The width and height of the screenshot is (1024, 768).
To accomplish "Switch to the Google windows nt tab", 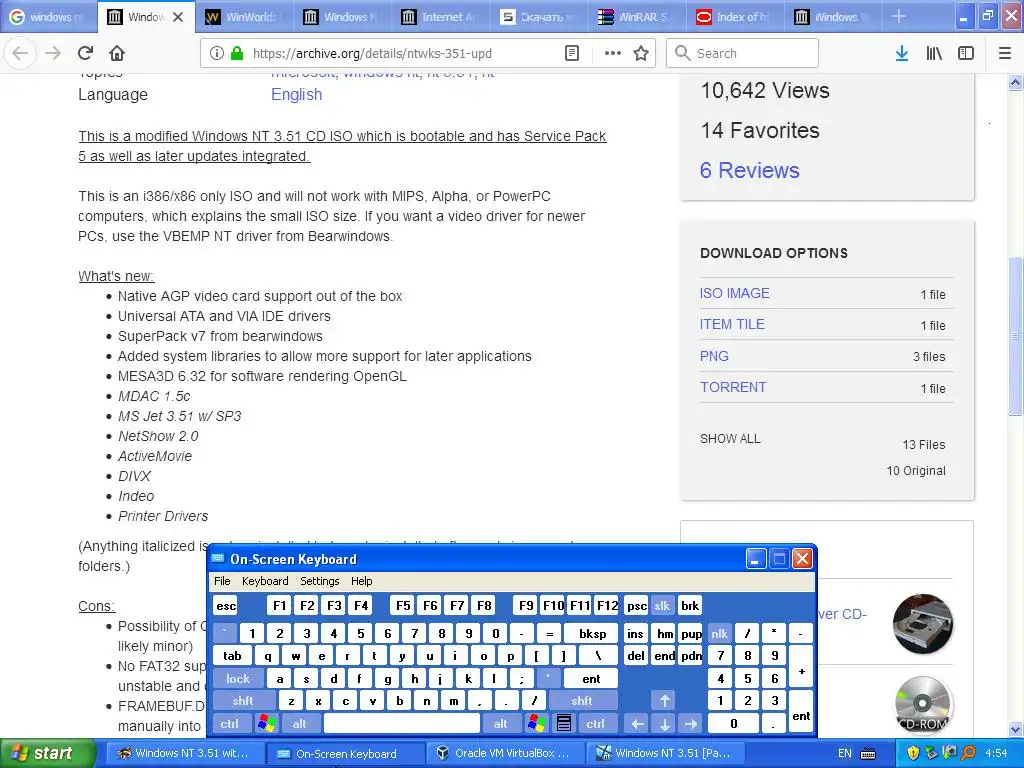I will click(x=48, y=17).
